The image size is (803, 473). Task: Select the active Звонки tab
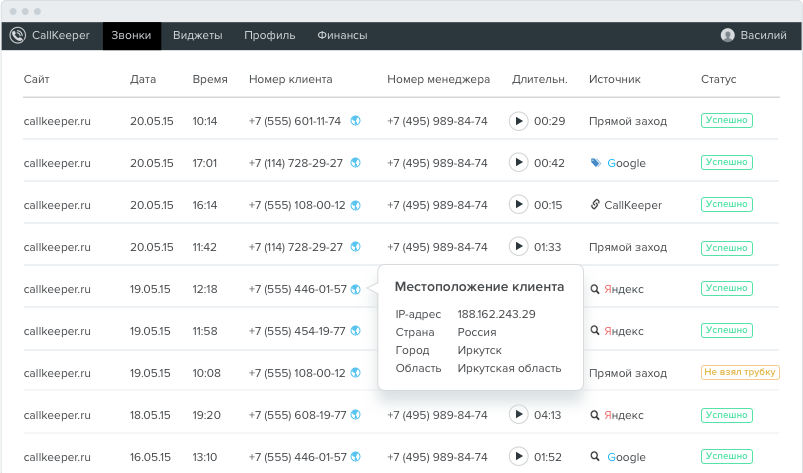131,35
